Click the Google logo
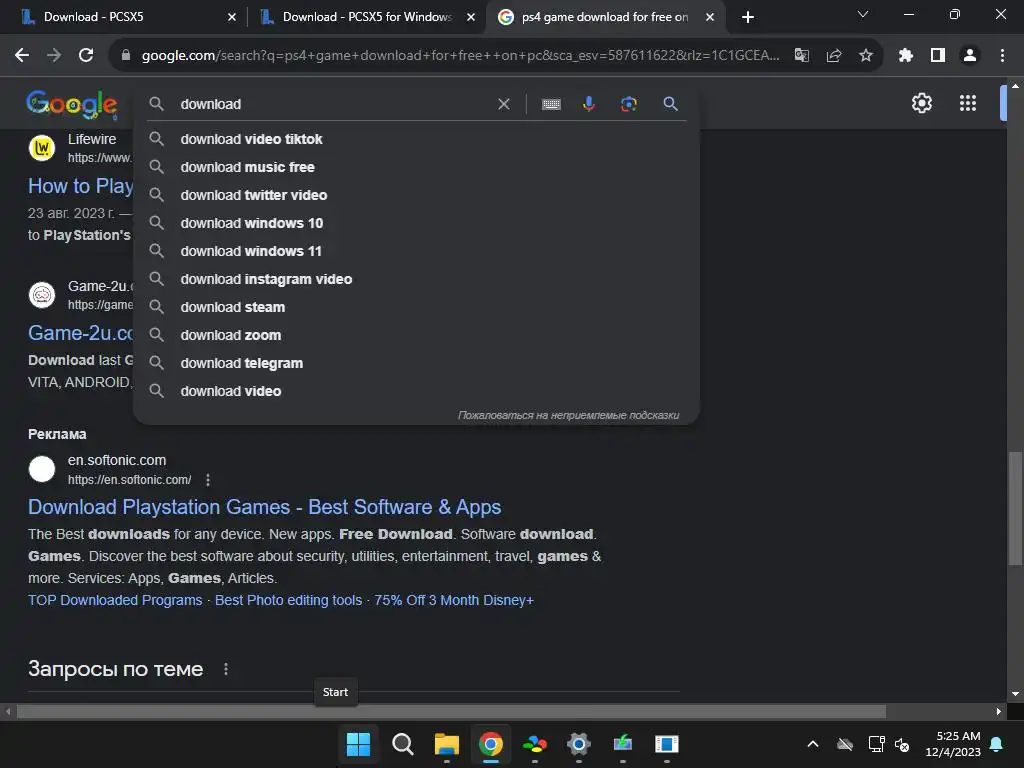 72,104
